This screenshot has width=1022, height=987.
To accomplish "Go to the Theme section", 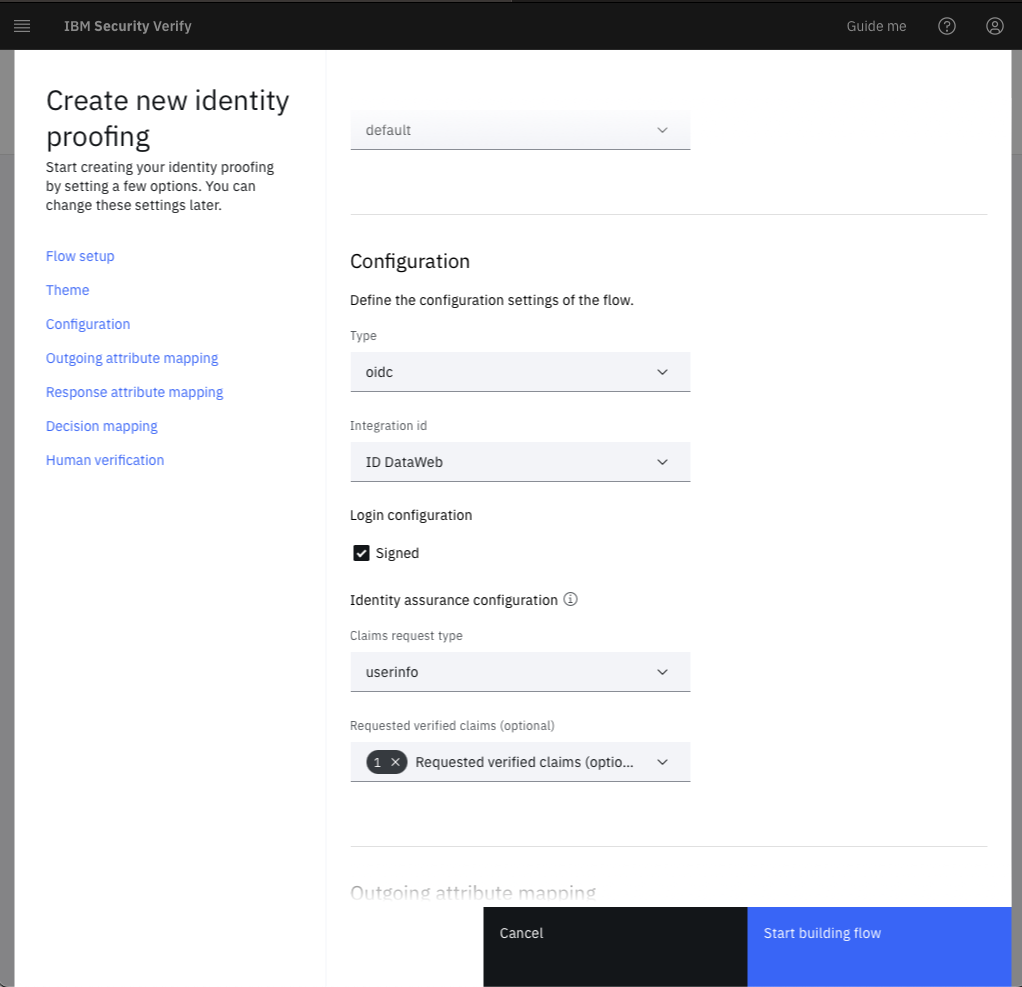I will 67,290.
